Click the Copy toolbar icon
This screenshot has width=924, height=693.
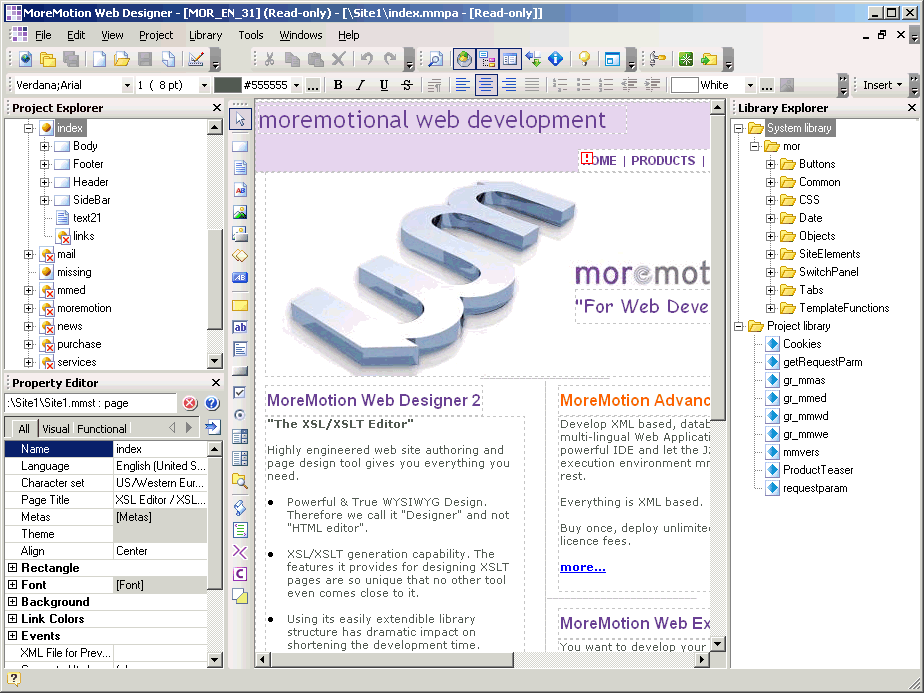tap(292, 59)
